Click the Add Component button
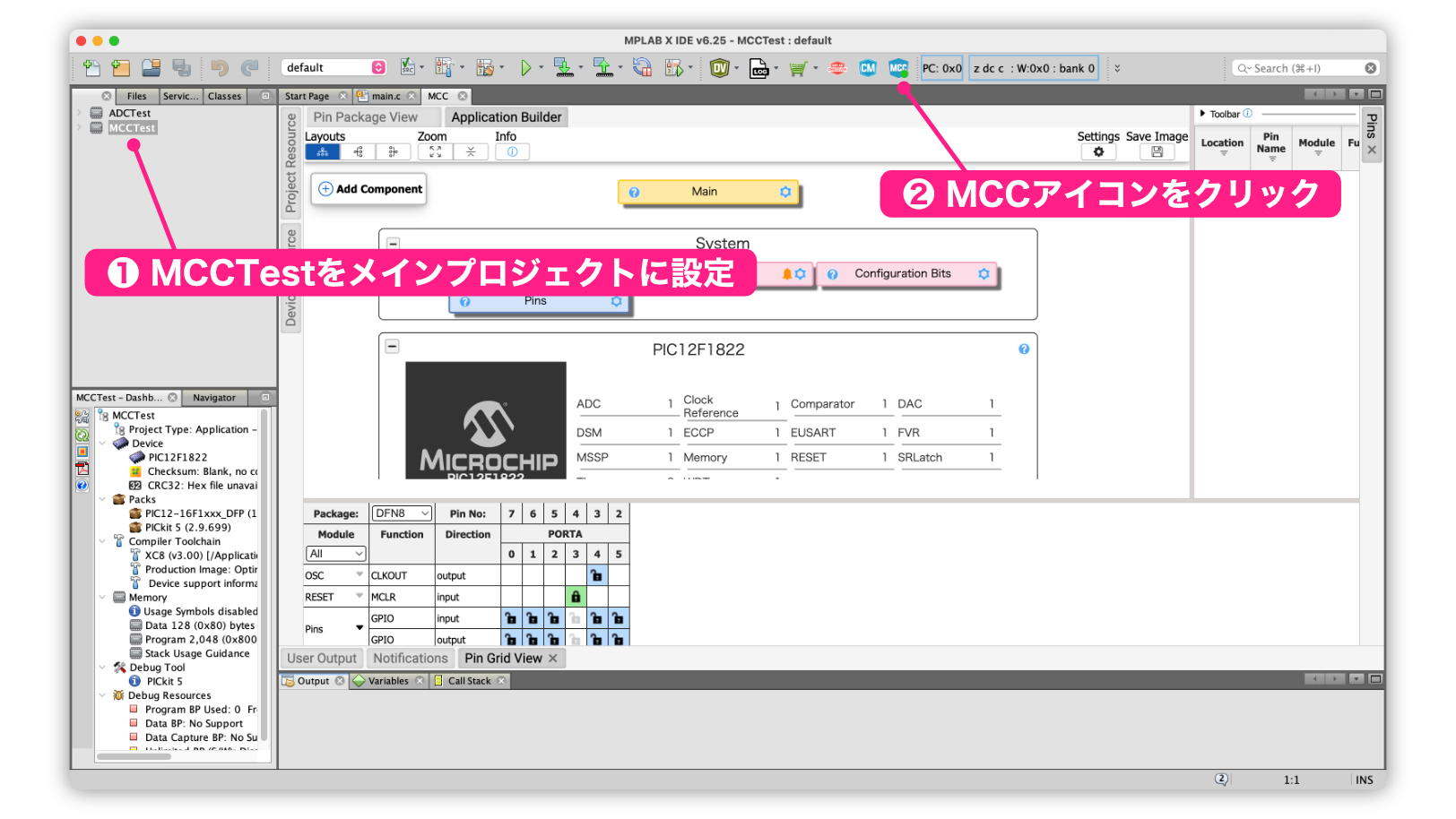The width and height of the screenshot is (1456, 819). coord(369,190)
